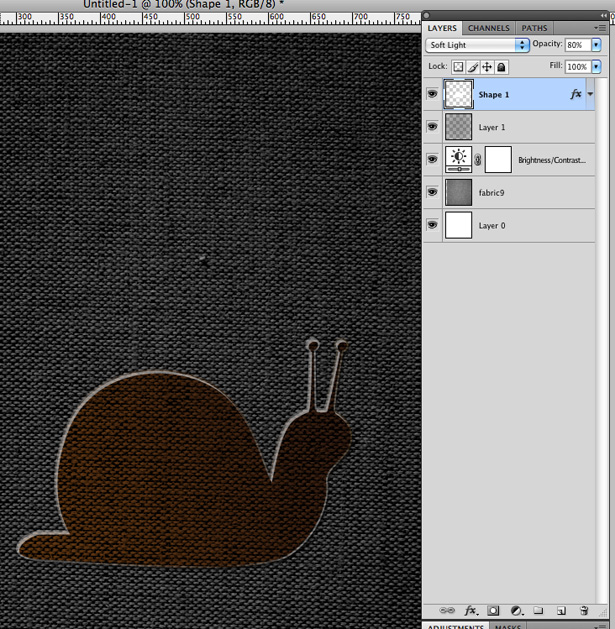615x629 pixels.
Task: Expand Shape 1 layer effects arrow
Action: click(x=590, y=94)
